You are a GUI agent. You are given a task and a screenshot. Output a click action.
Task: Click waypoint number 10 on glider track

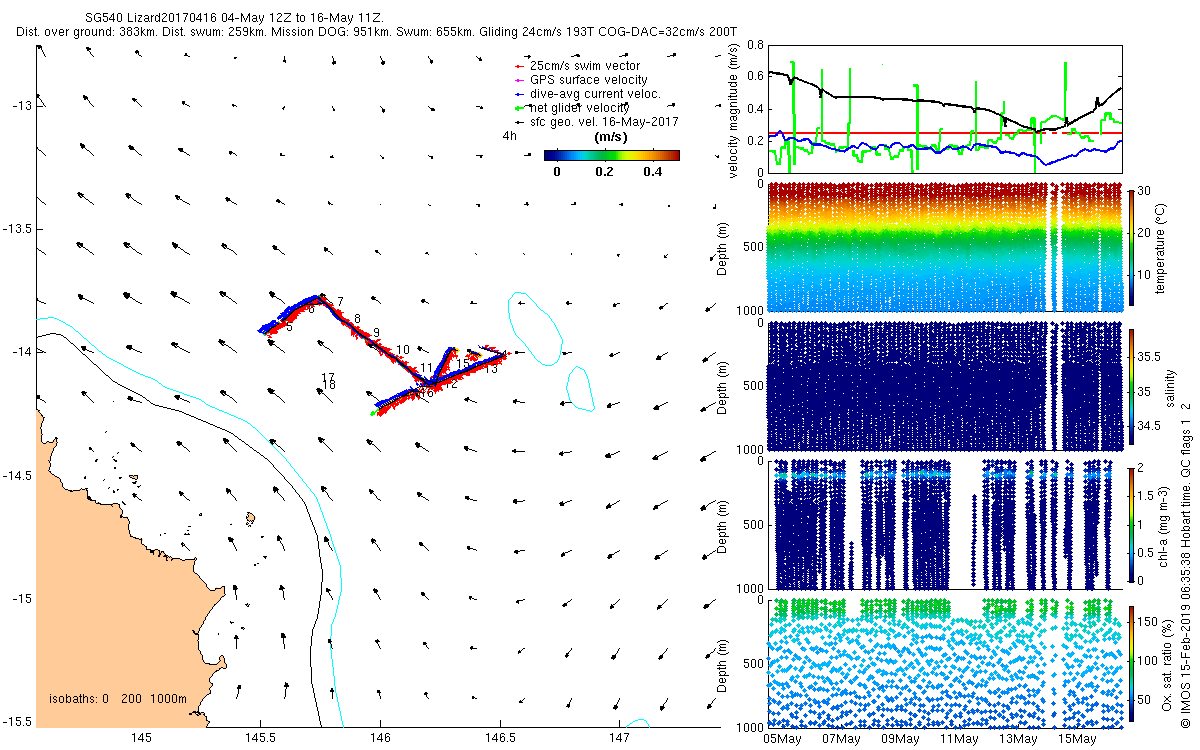click(x=403, y=350)
